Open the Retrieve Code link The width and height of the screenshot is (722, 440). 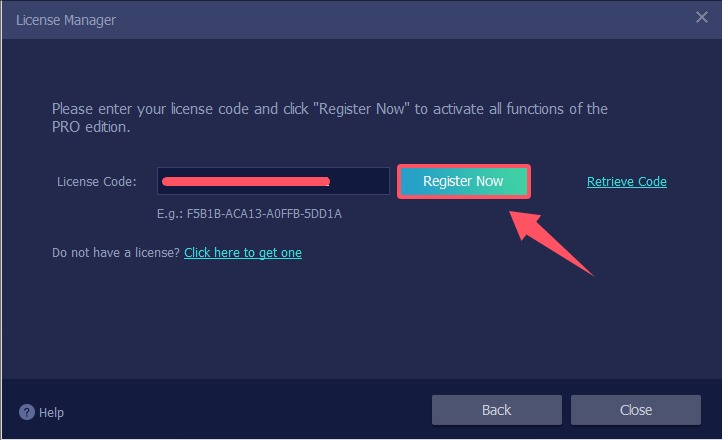[627, 181]
